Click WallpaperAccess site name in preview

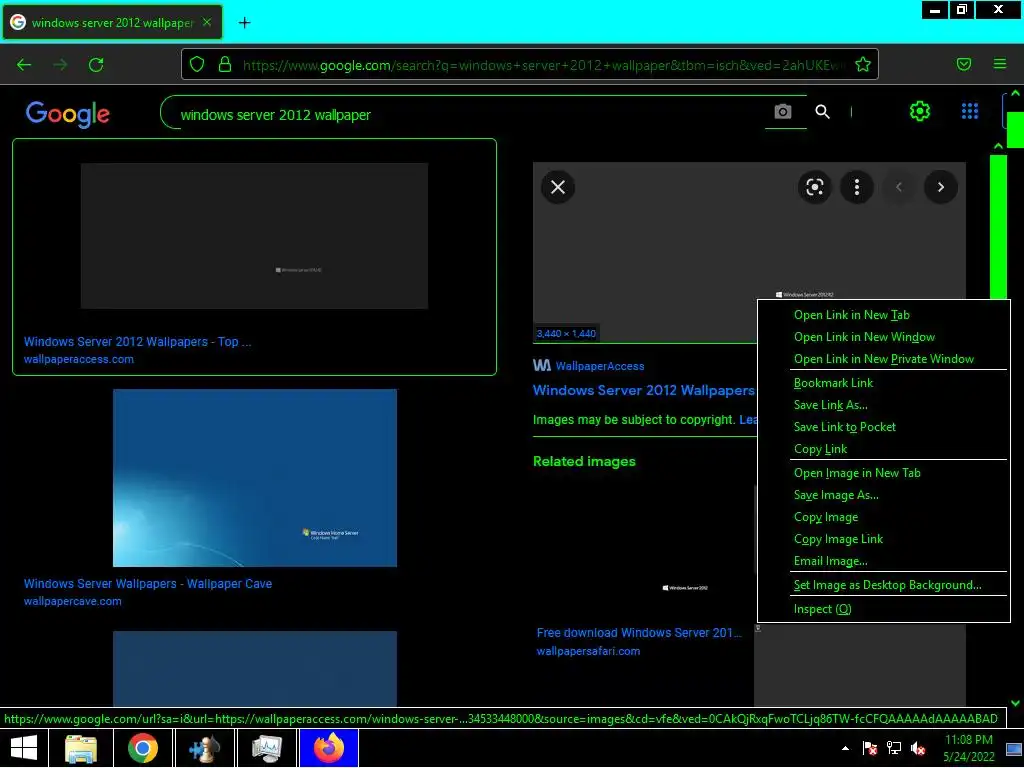[600, 366]
